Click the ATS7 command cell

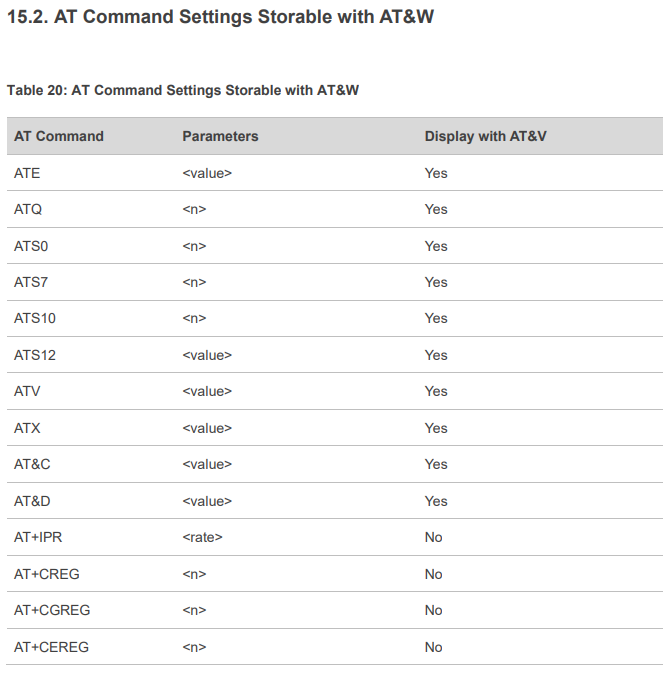pos(31,282)
